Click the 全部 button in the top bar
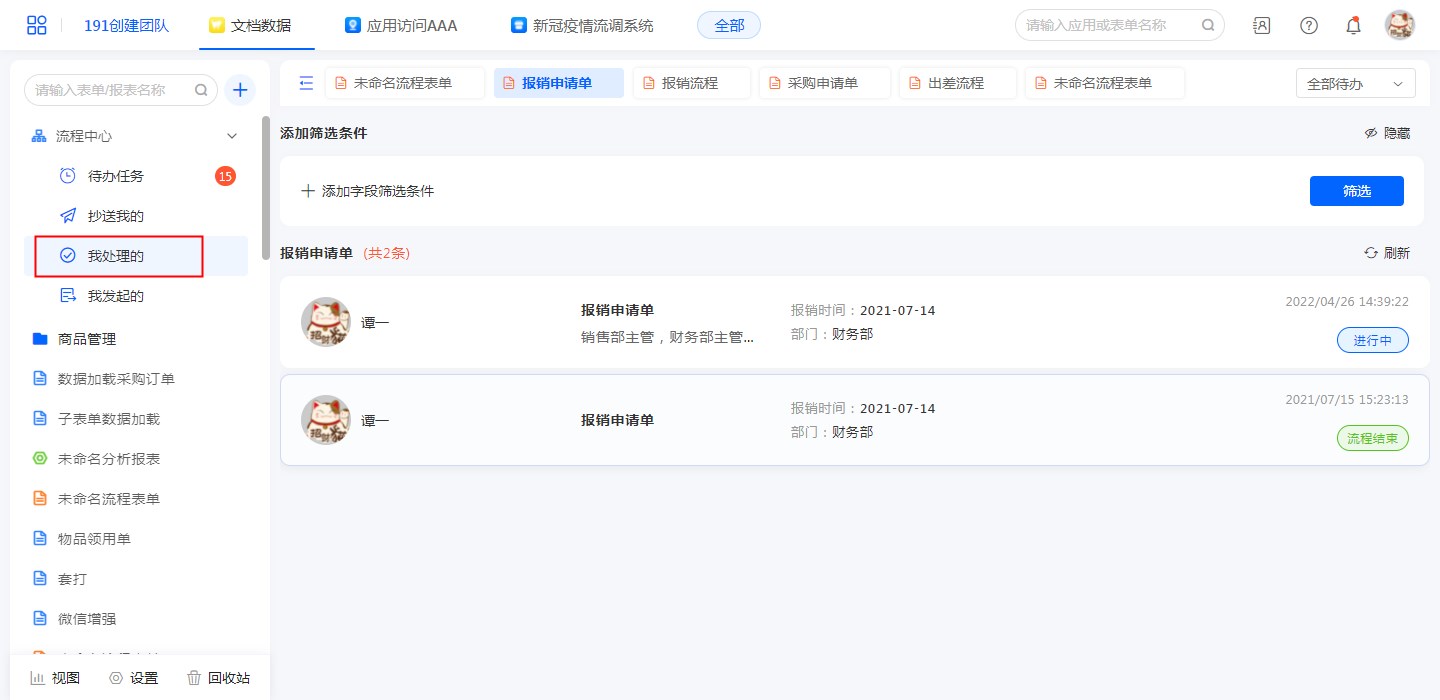This screenshot has height=700, width=1440. [728, 25]
